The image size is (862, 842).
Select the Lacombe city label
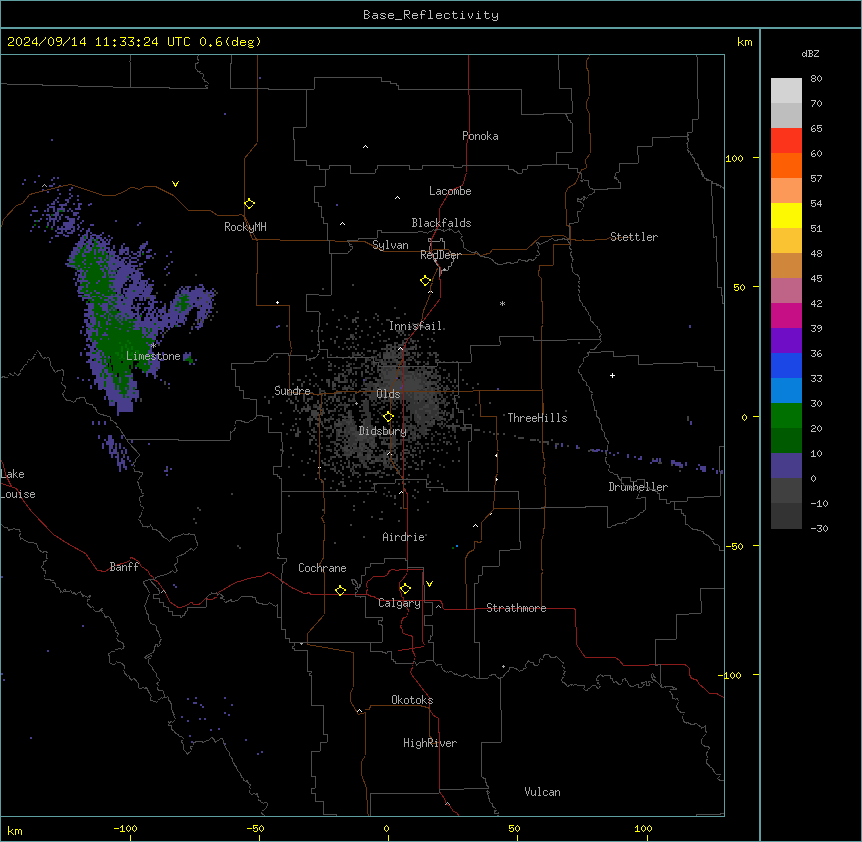(450, 191)
